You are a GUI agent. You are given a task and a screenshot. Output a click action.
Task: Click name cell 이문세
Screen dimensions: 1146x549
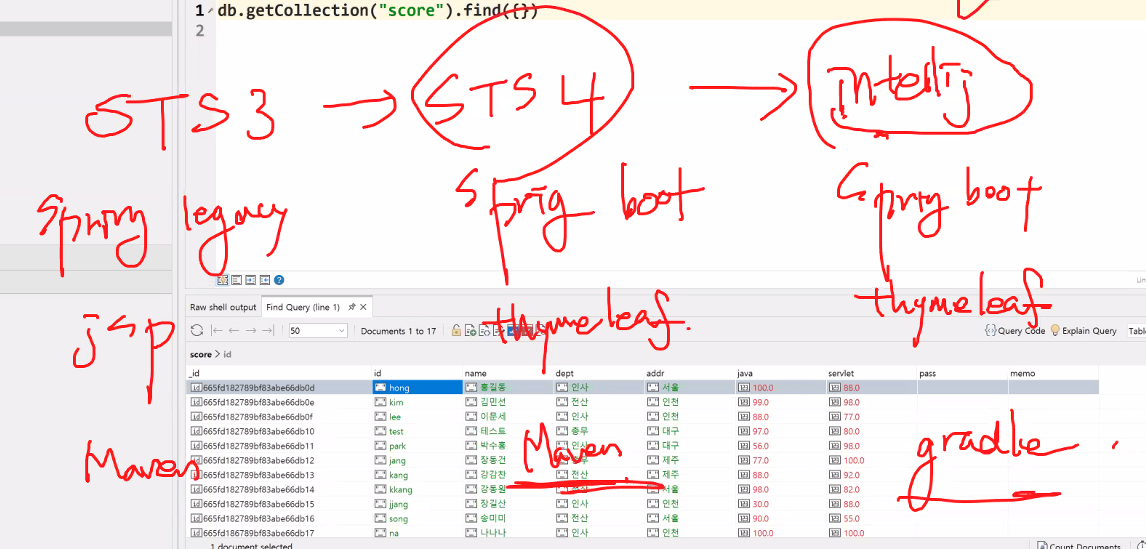tap(508, 417)
